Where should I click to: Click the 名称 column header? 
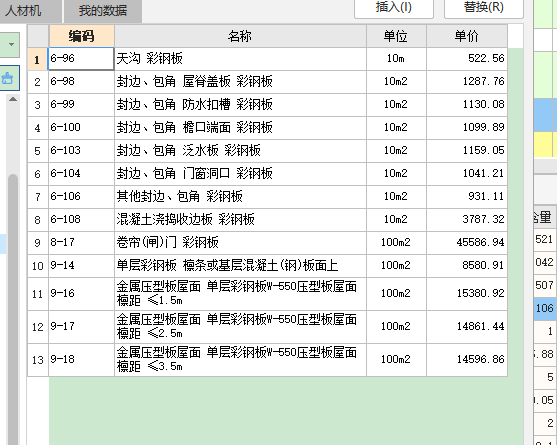(240, 36)
